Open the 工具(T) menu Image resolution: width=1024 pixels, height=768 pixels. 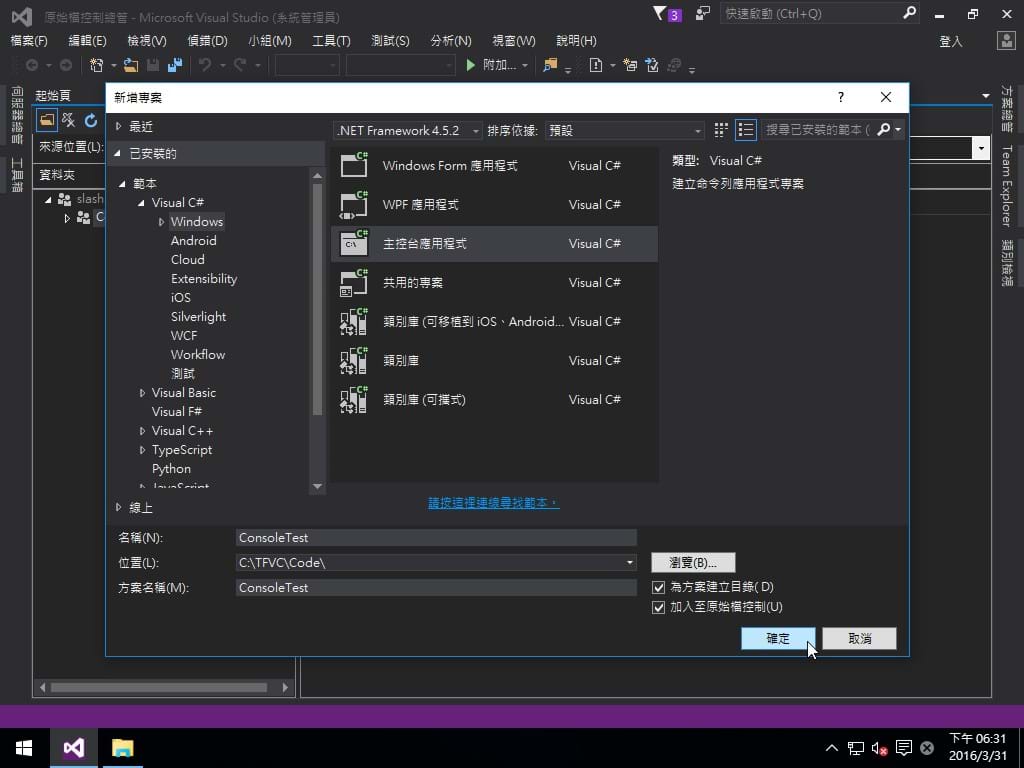(331, 40)
